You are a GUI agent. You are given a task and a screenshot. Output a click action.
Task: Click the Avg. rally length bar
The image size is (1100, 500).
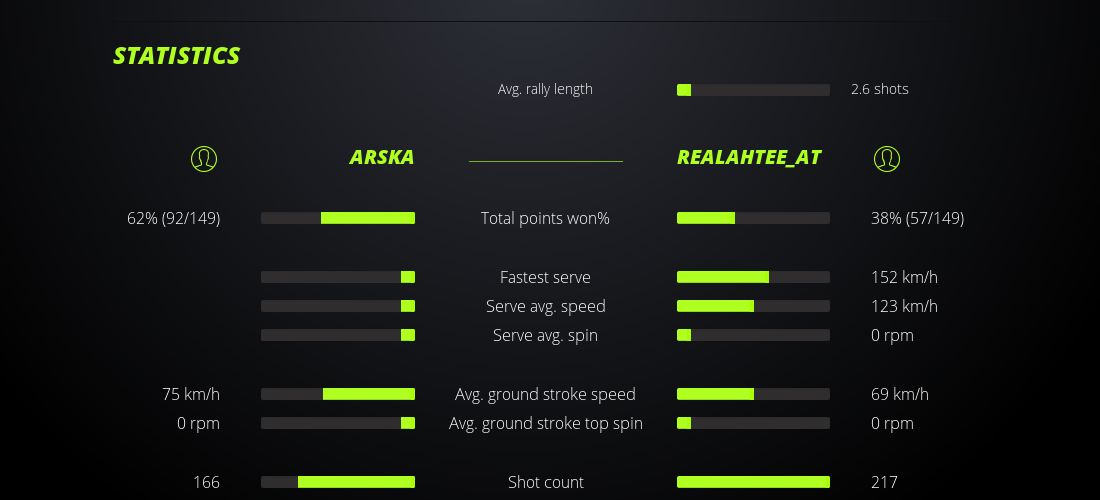point(753,90)
